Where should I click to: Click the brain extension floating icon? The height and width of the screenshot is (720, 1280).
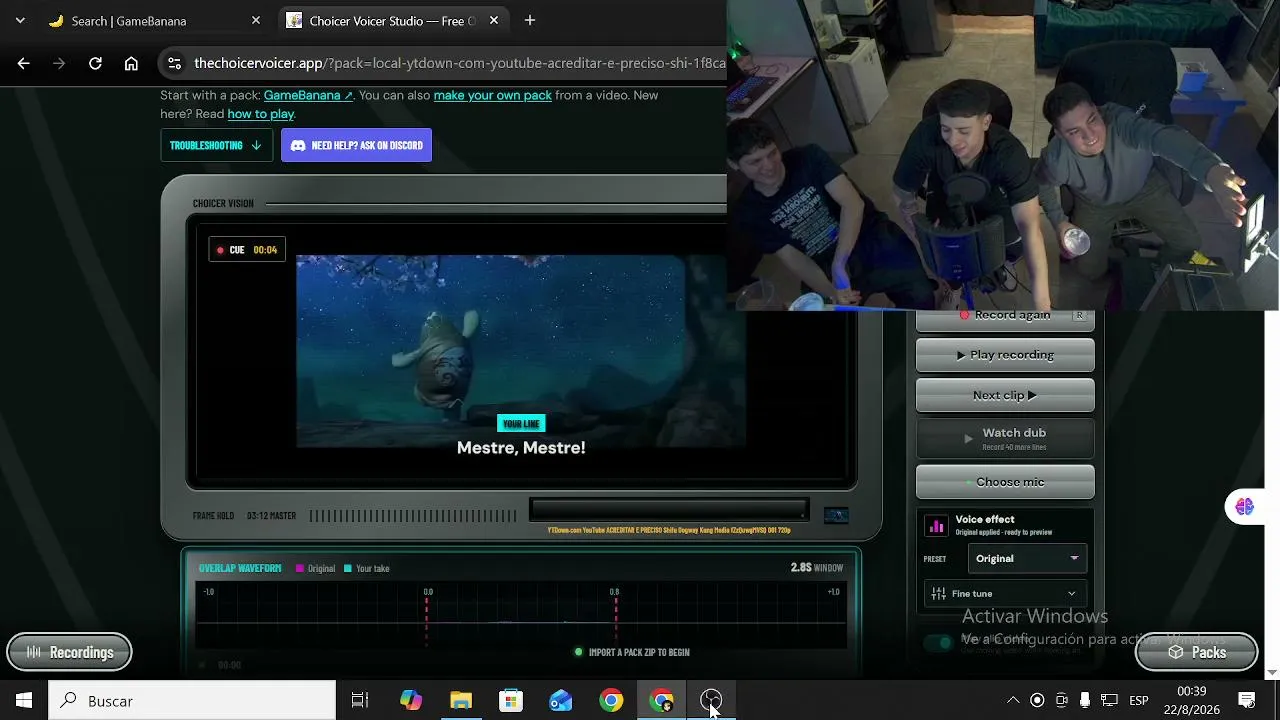point(1244,507)
